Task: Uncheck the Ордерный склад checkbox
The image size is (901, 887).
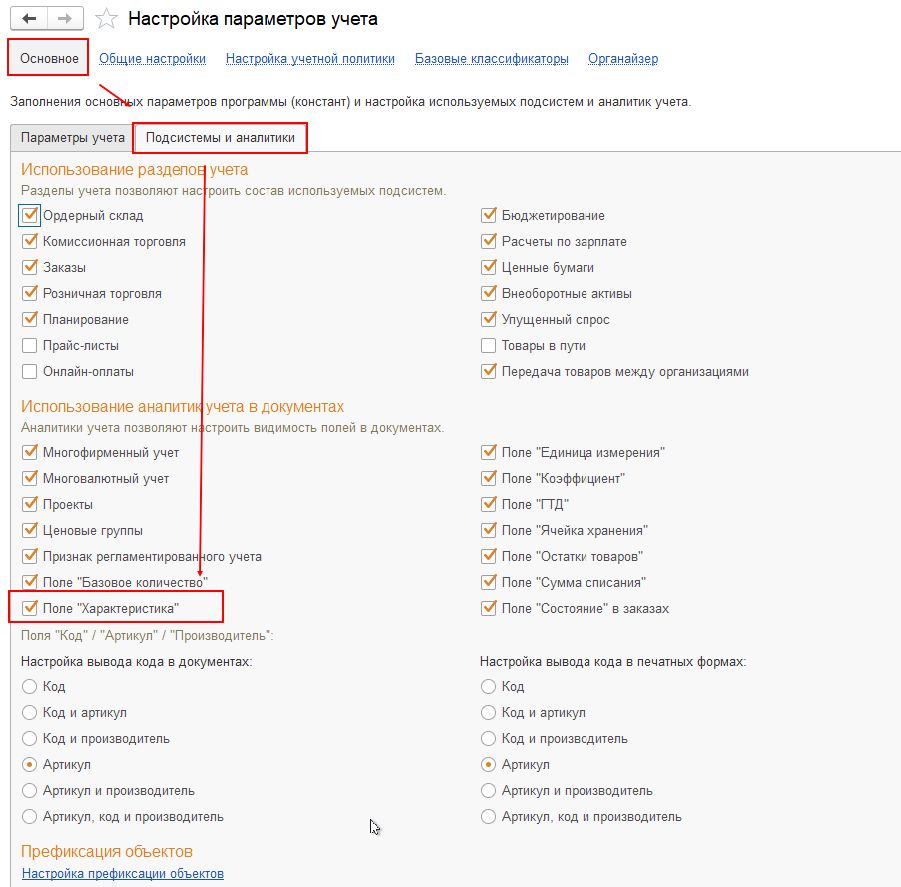Action: (29, 215)
